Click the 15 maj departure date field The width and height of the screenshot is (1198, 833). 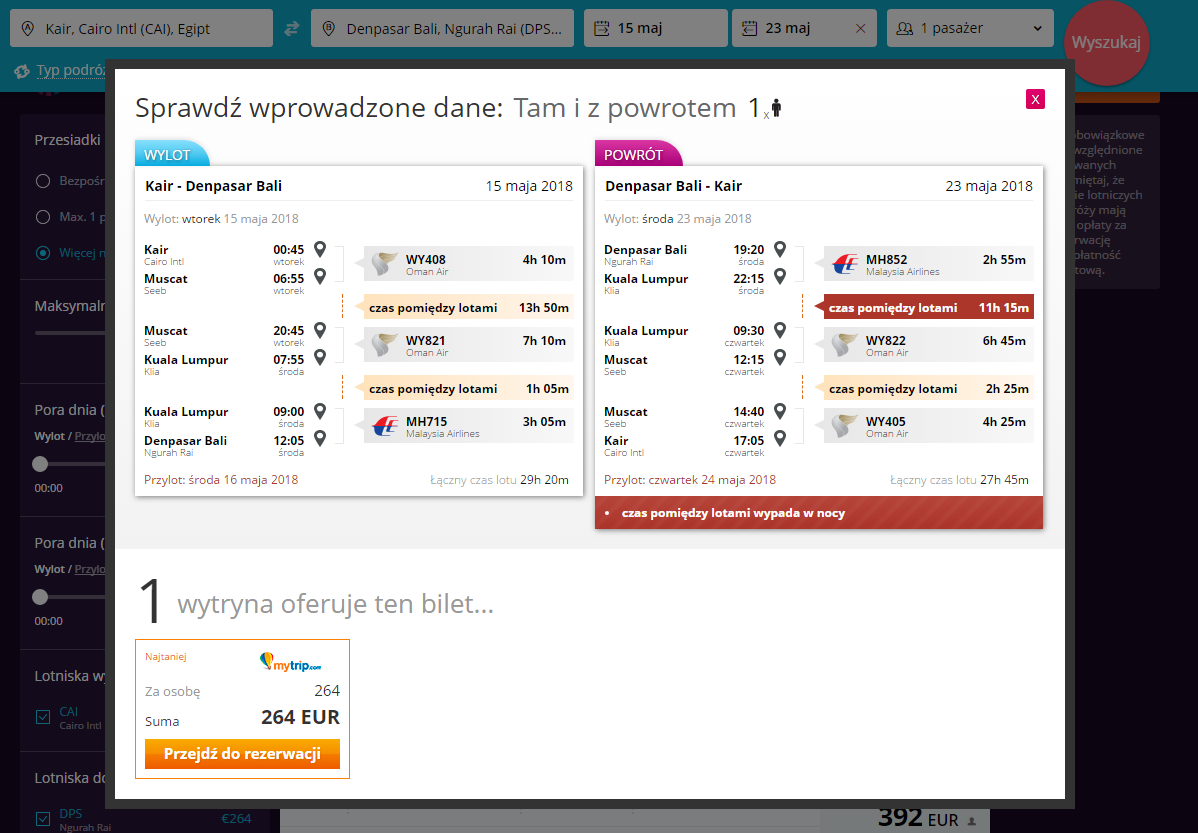[x=656, y=28]
